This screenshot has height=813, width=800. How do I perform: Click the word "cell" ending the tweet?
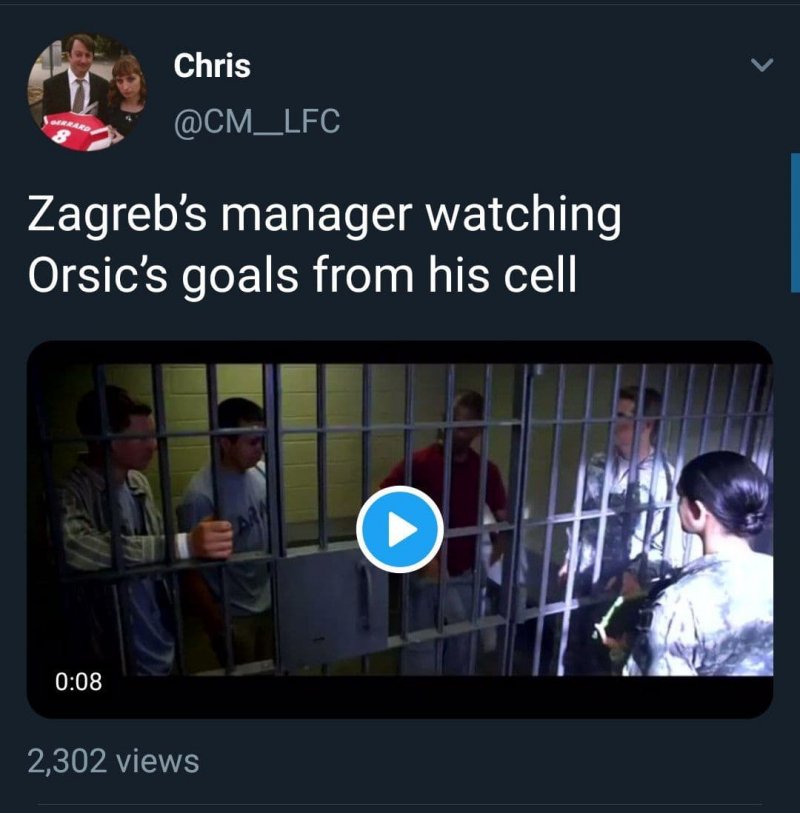pyautogui.click(x=541, y=276)
